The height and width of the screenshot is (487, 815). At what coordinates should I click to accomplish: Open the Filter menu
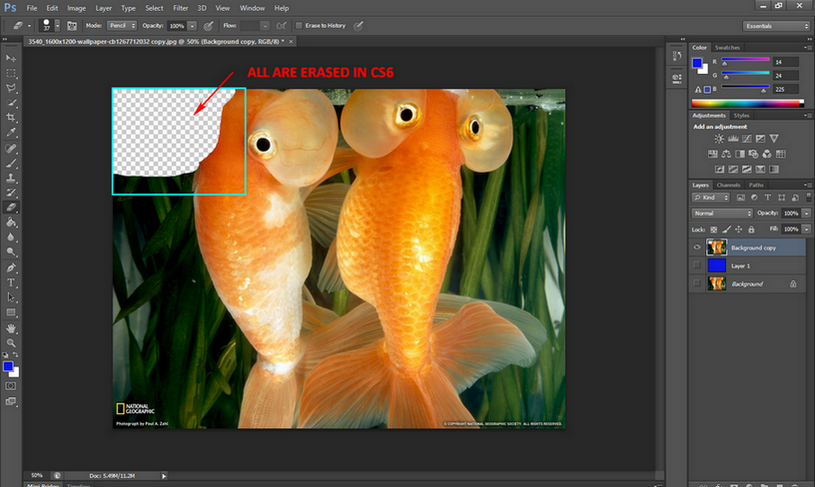click(180, 8)
